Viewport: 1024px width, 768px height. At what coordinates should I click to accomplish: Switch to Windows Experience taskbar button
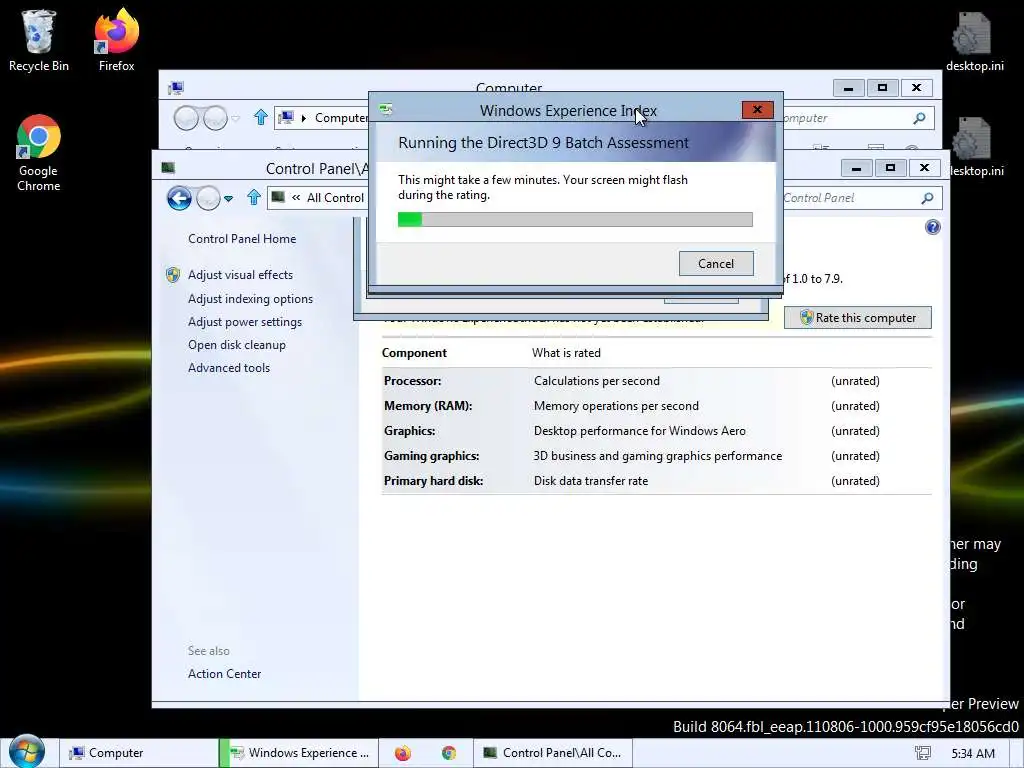tap(298, 753)
